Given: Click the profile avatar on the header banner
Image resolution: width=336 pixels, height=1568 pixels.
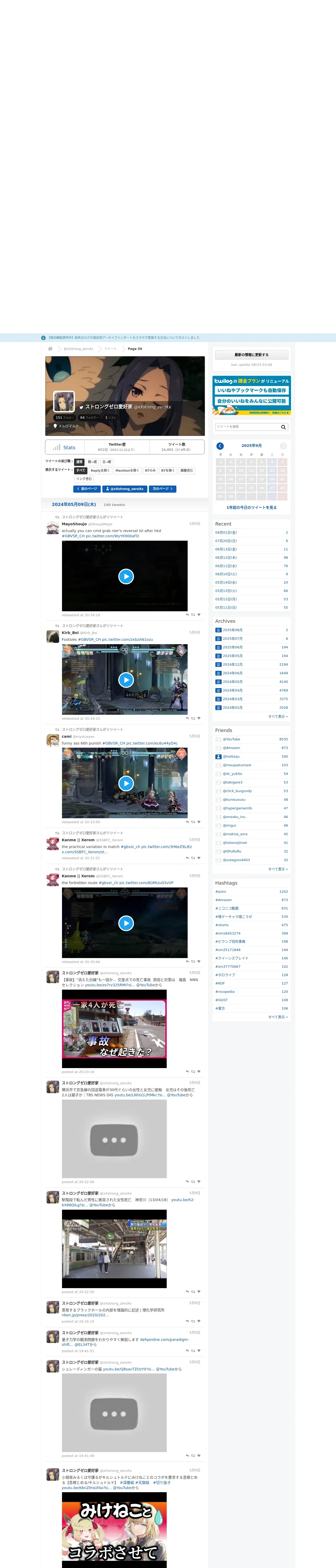Looking at the screenshot, I should 64,402.
